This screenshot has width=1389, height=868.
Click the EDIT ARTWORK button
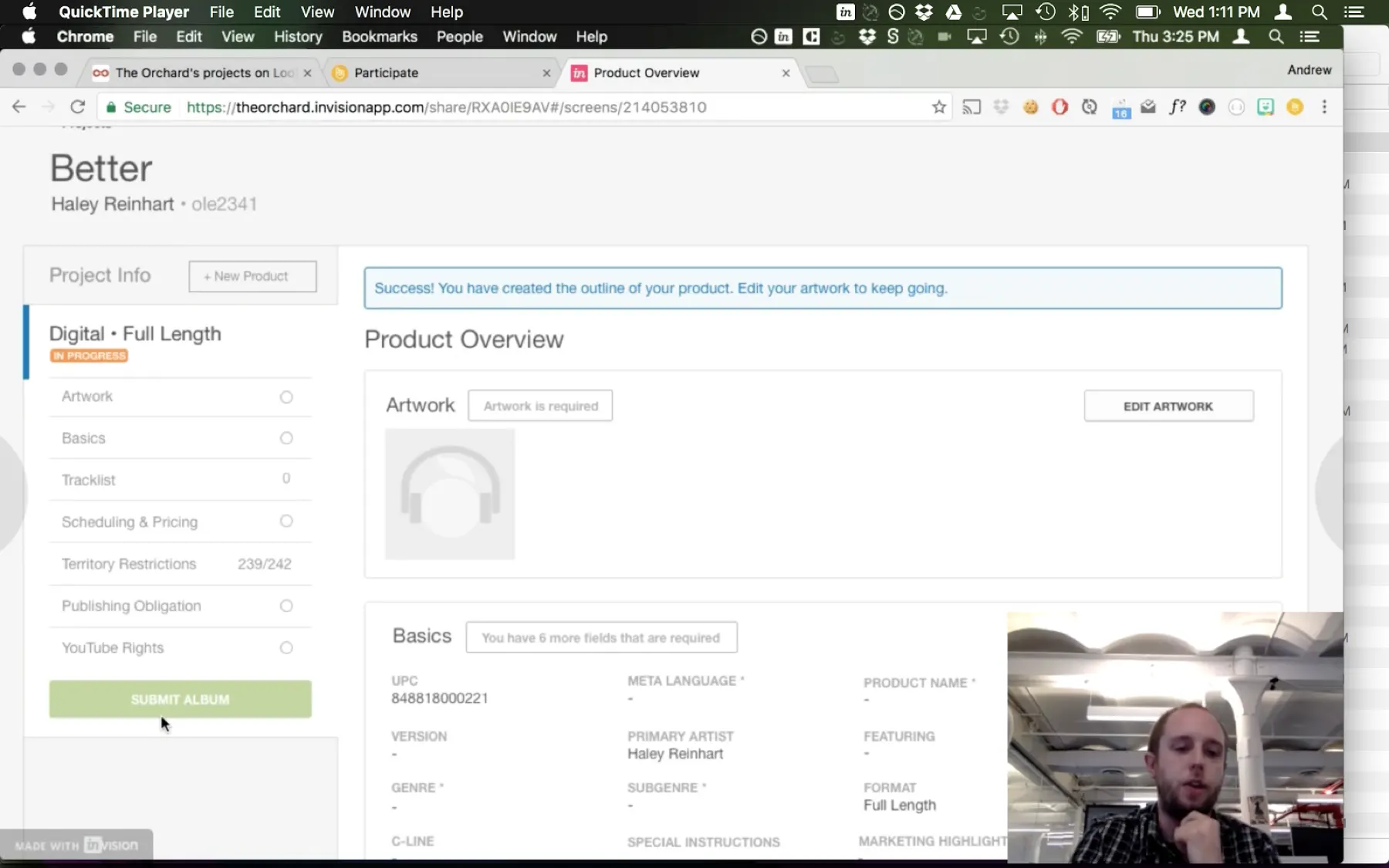tap(1168, 406)
